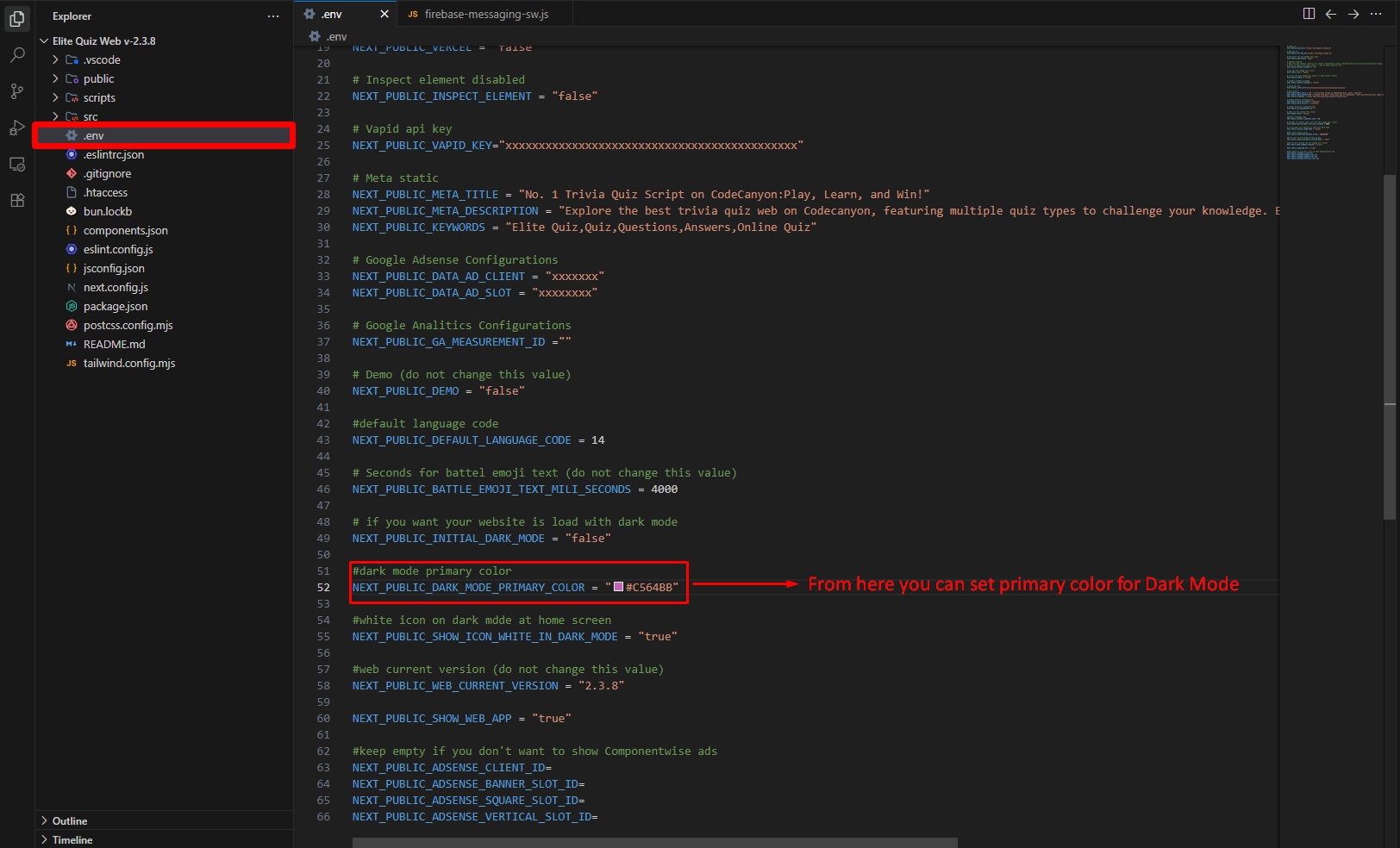Click the Go Forward navigation arrow
Viewport: 1400px width, 848px height.
pyautogui.click(x=1353, y=14)
